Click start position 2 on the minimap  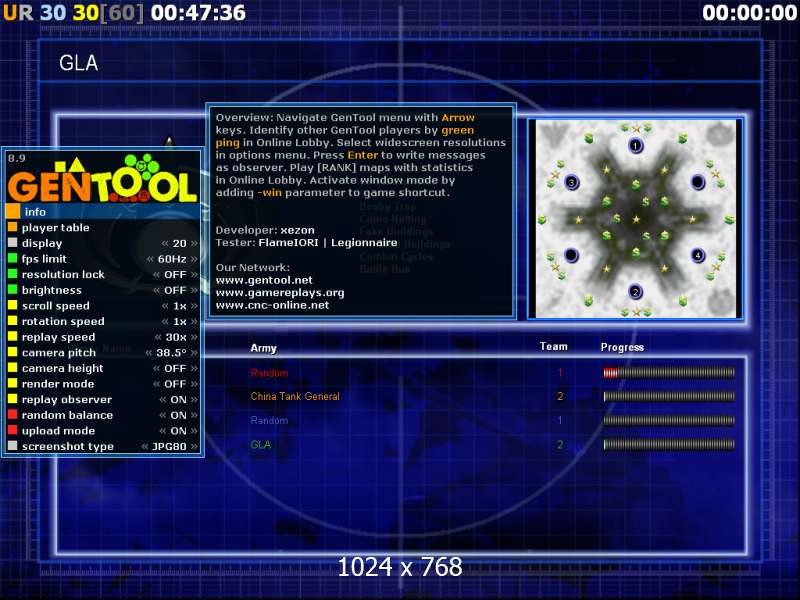[635, 292]
